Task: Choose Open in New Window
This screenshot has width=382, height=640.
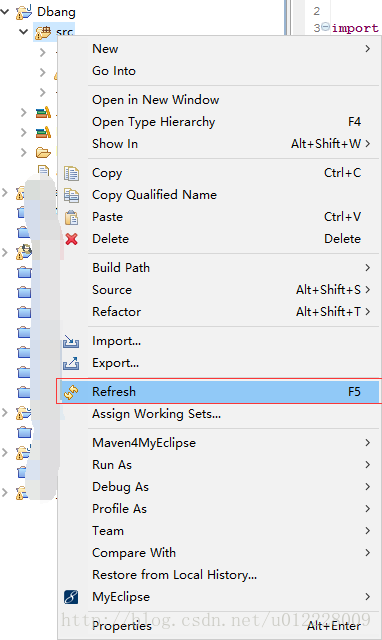Action: (218, 100)
